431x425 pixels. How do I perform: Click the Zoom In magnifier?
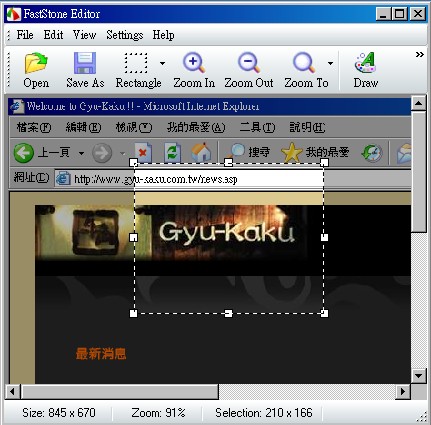pyautogui.click(x=194, y=70)
